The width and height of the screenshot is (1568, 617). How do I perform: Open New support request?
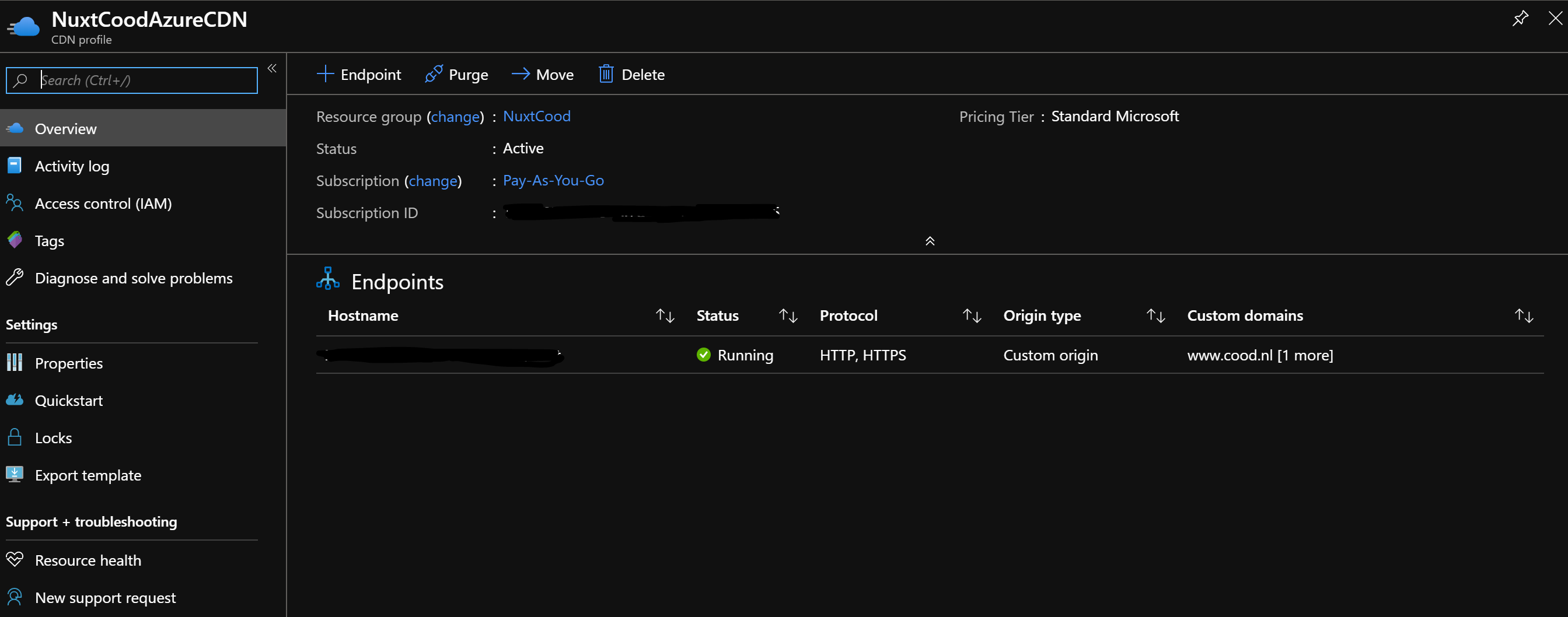143,598
